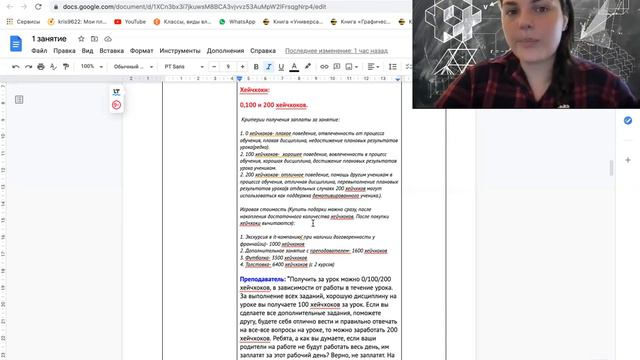Image resolution: width=640 pixels, height=360 pixels.
Task: Print the document with the printer icon
Action: [x=41, y=67]
